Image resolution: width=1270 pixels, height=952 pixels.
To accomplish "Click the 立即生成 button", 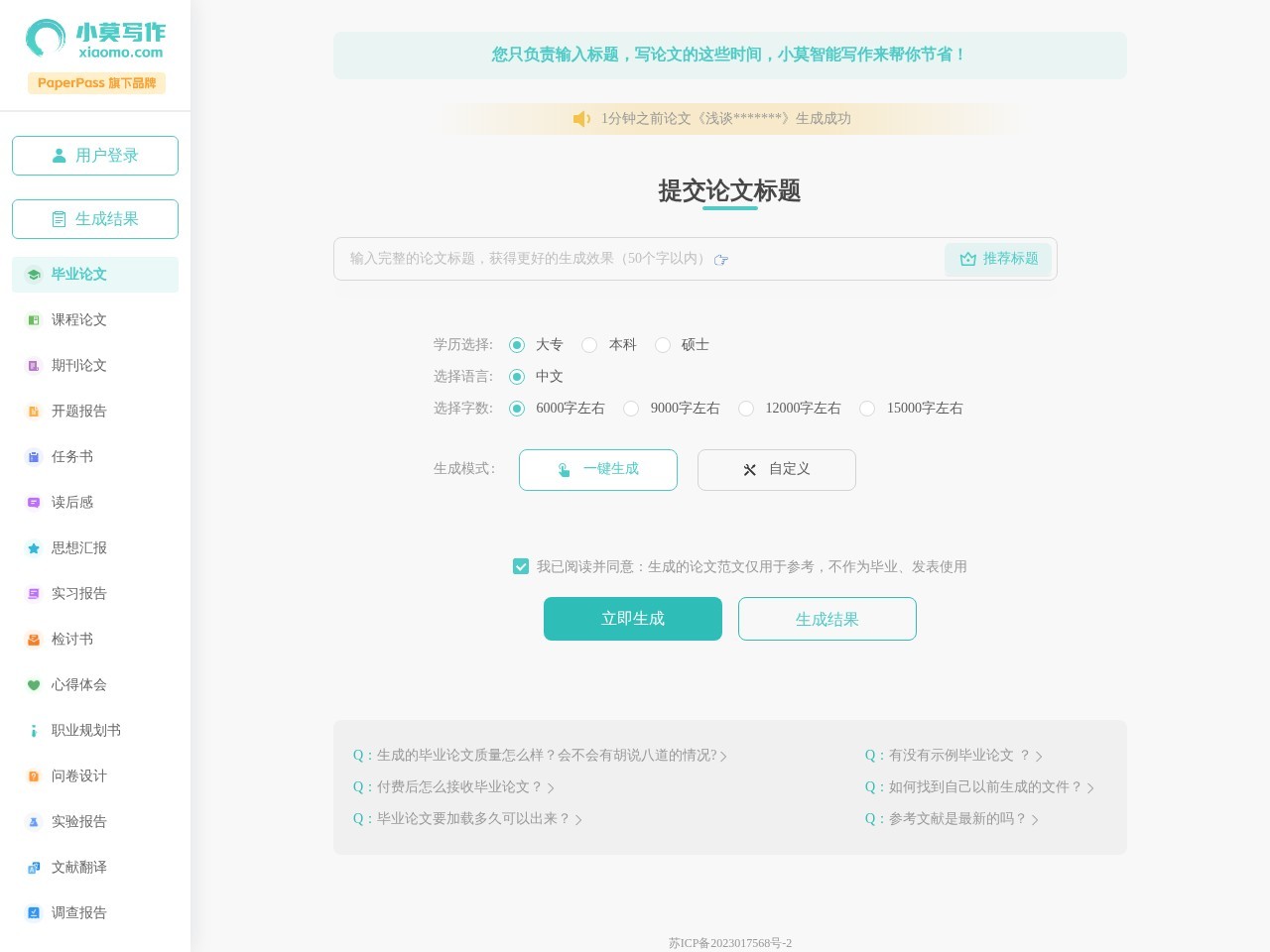I will click(x=633, y=618).
